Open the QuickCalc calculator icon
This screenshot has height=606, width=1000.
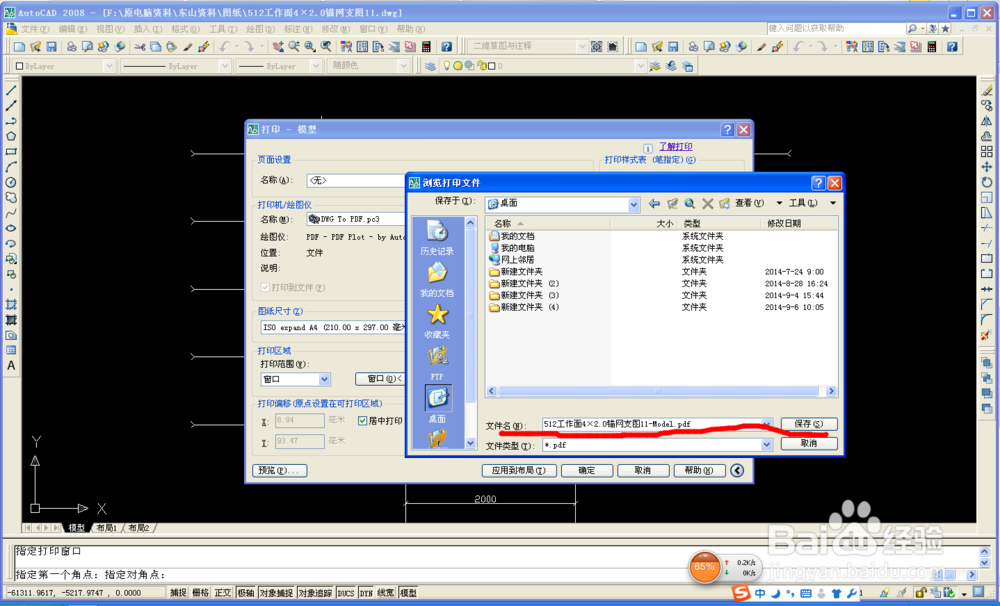[x=426, y=47]
